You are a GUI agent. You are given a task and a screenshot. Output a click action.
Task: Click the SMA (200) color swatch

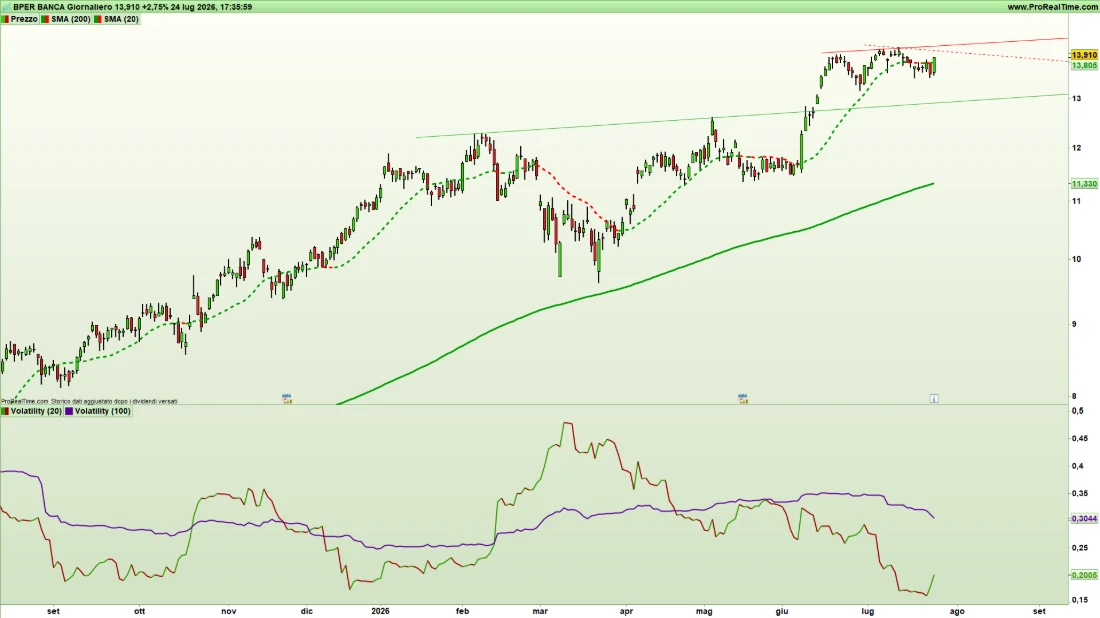(45, 19)
